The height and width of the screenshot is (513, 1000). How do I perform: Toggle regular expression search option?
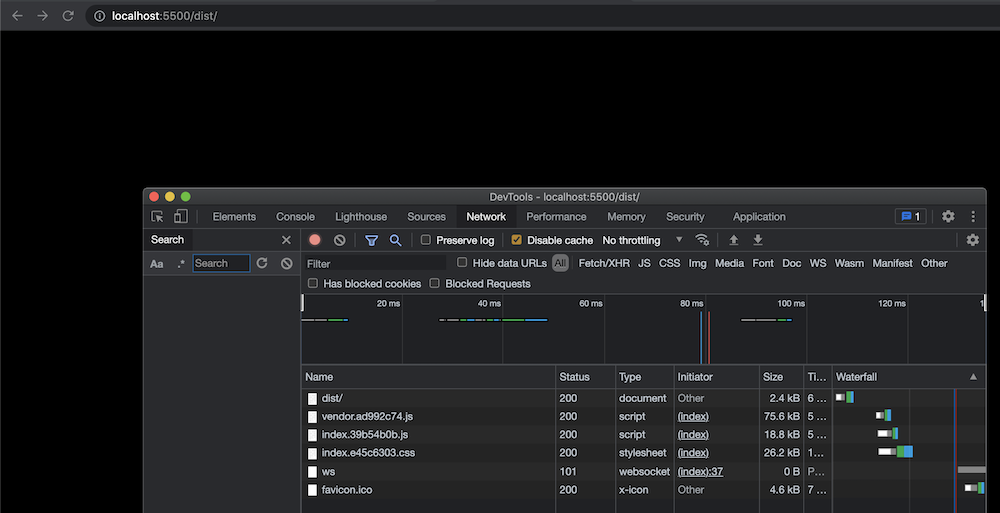coord(181,264)
